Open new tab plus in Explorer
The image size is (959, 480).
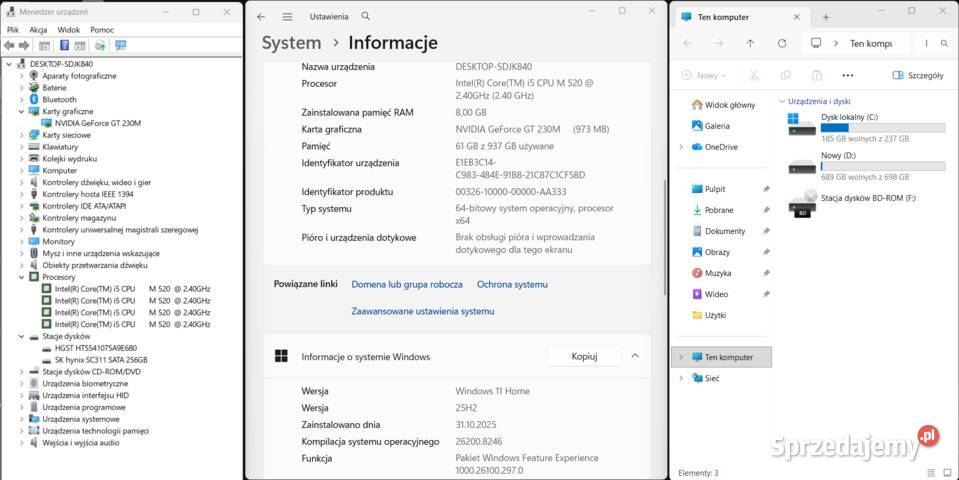click(826, 17)
